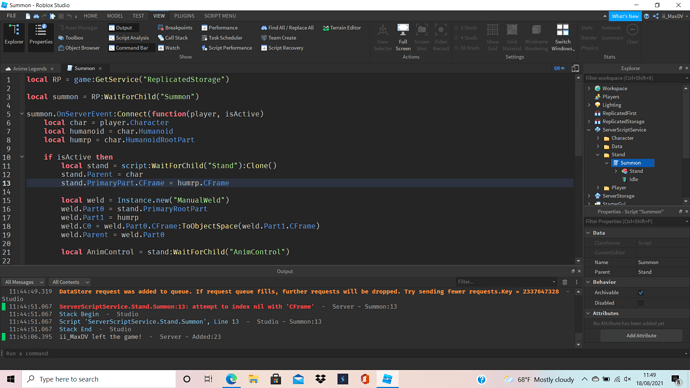The height and width of the screenshot is (388, 690).
Task: Switch to the MODEL ribbon tab
Action: [x=115, y=16]
